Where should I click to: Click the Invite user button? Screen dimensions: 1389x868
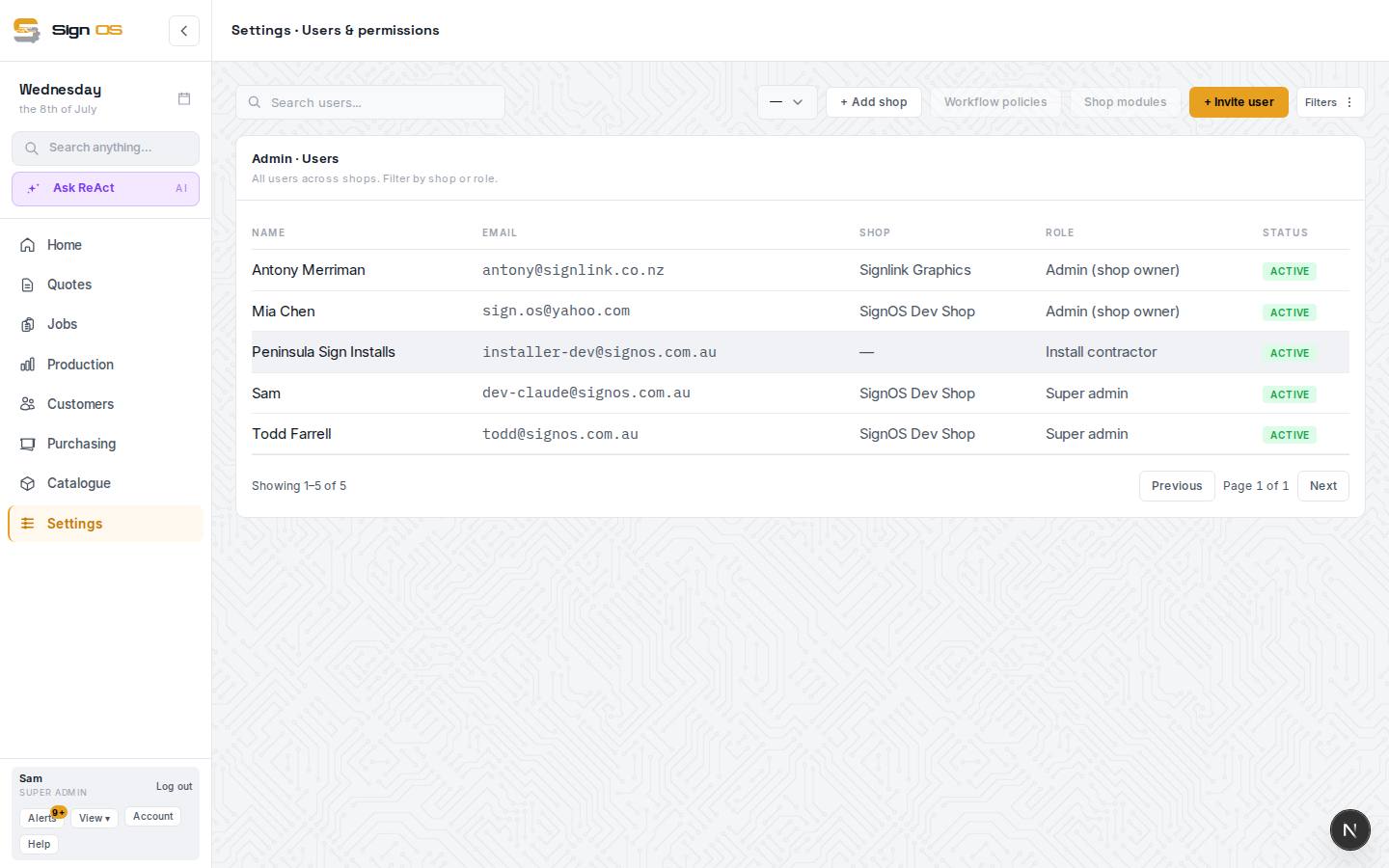[x=1239, y=102]
